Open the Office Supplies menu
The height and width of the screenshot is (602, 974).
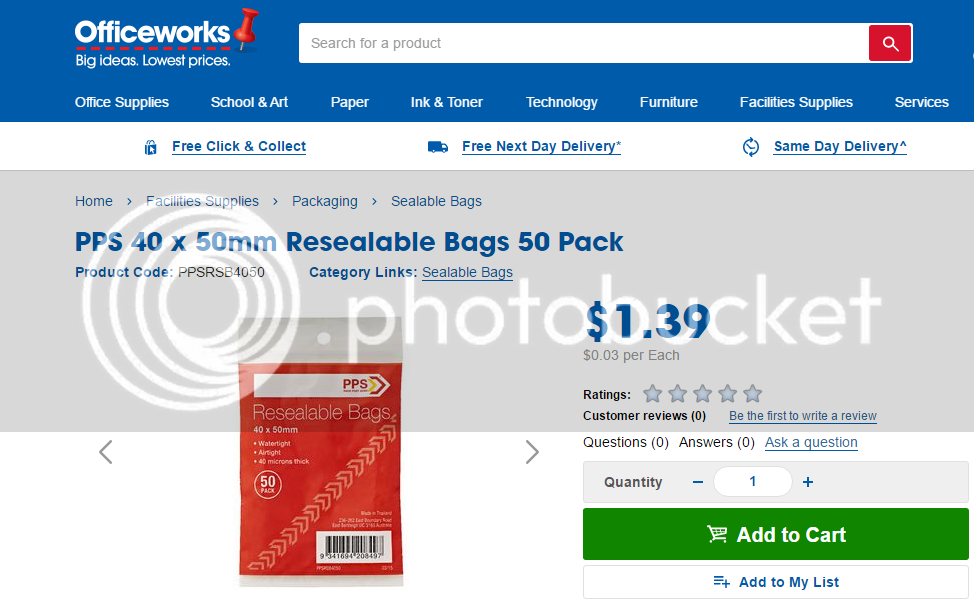(122, 103)
